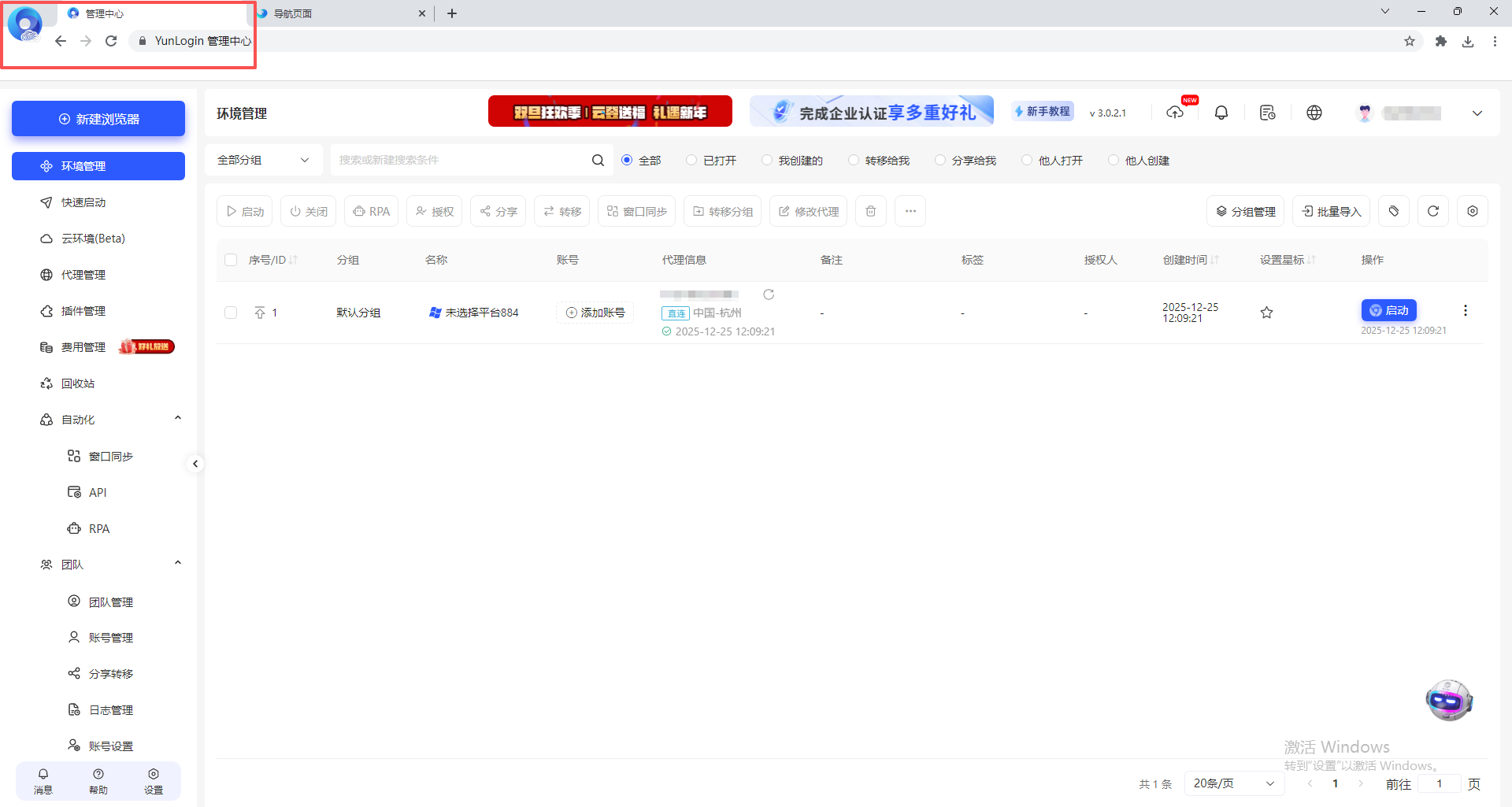Open column settings via gear icon
Viewport: 1512px width, 807px height.
point(1473,211)
